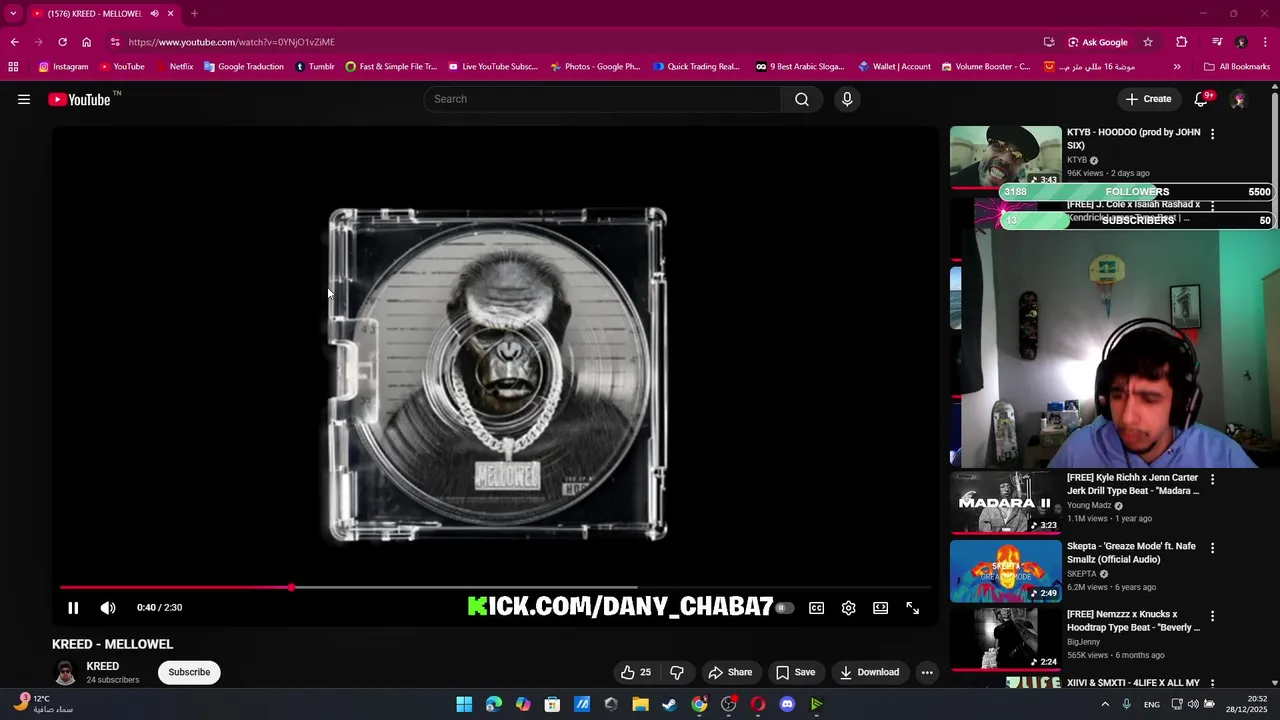Open the All Bookmarks folder
Viewport: 1280px width, 720px height.
coord(1237,67)
